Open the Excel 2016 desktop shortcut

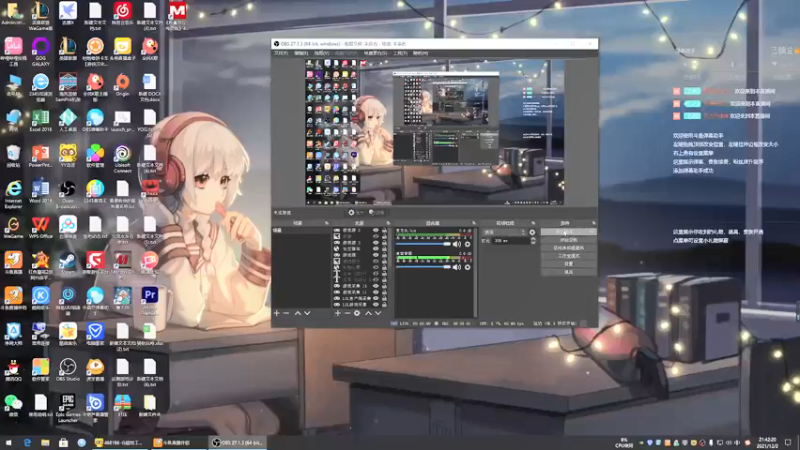[x=41, y=121]
